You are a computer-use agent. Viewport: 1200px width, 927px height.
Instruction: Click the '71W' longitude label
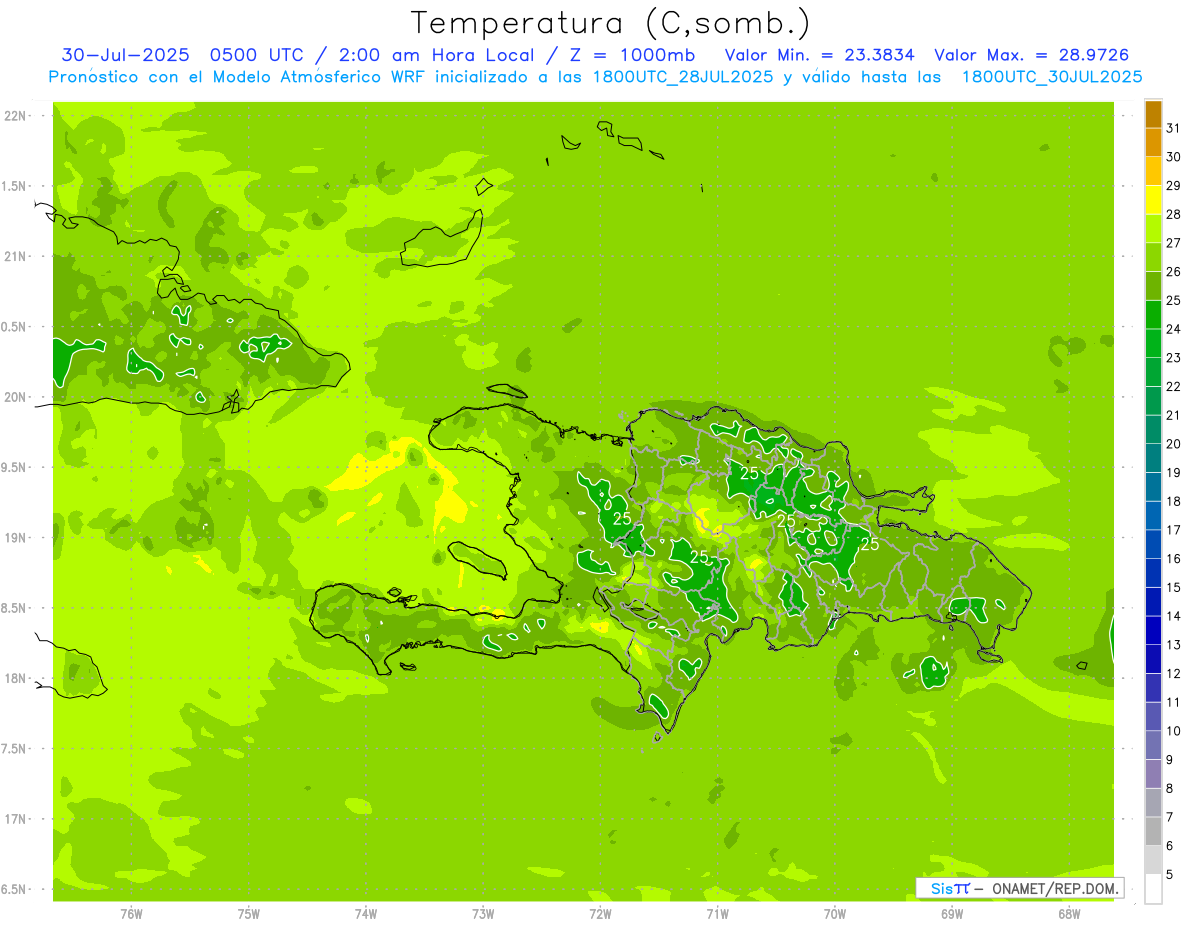pyautogui.click(x=717, y=914)
